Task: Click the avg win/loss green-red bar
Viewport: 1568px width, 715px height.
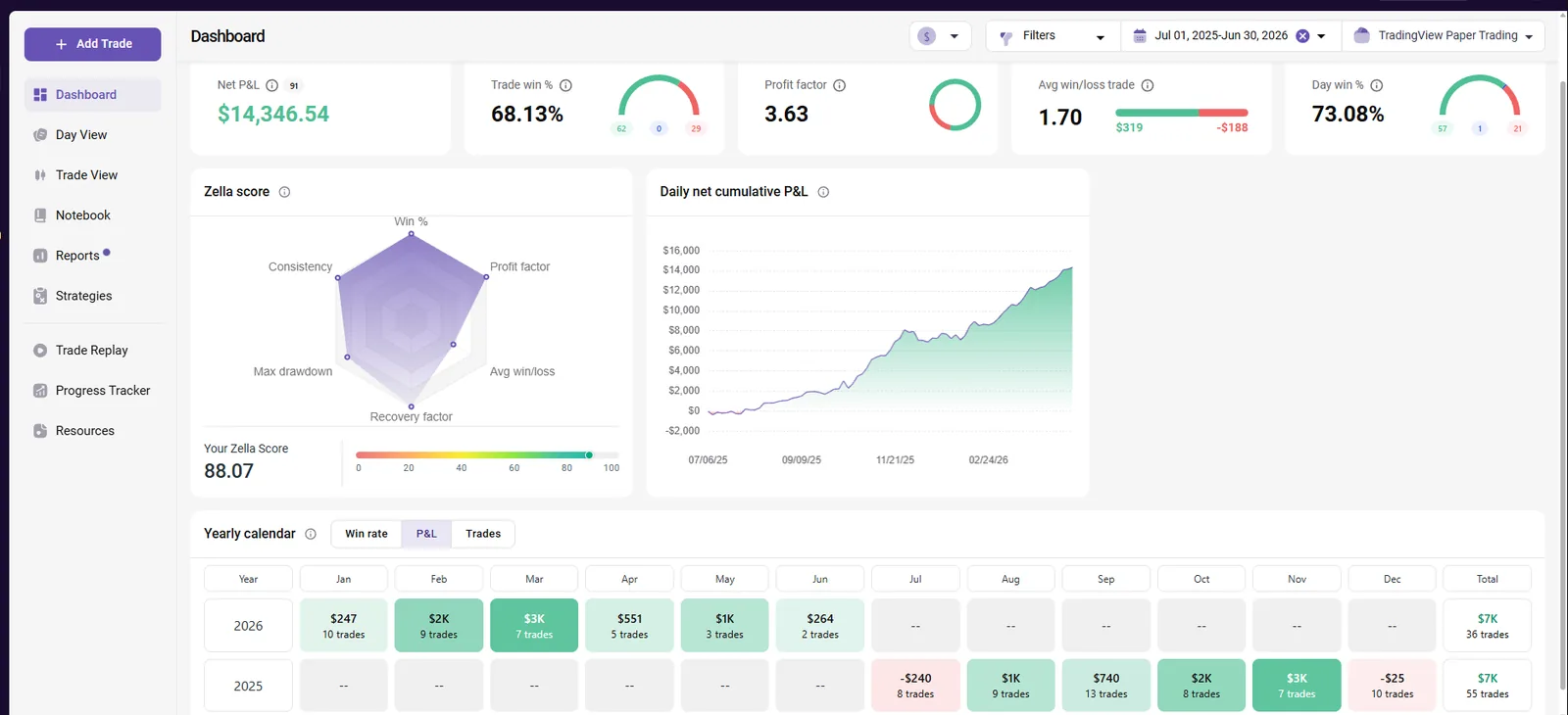Action: coord(1182,113)
